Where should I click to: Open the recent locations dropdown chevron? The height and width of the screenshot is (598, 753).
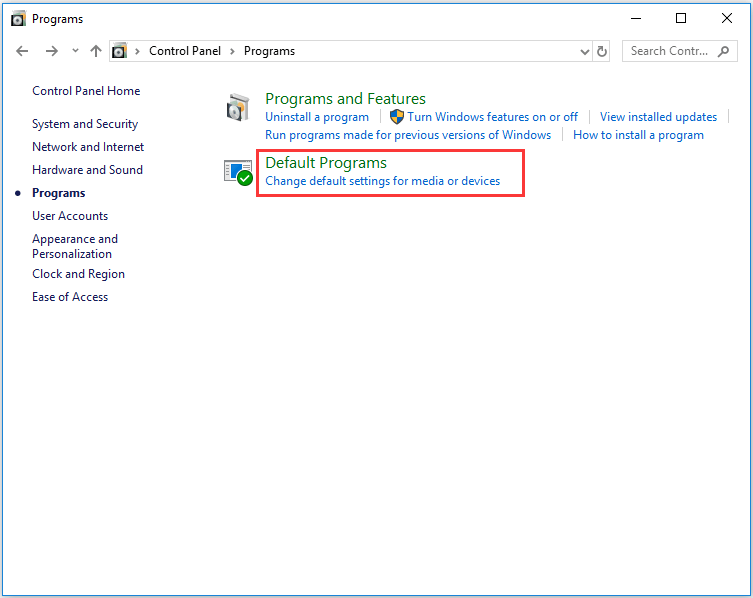[x=75, y=50]
